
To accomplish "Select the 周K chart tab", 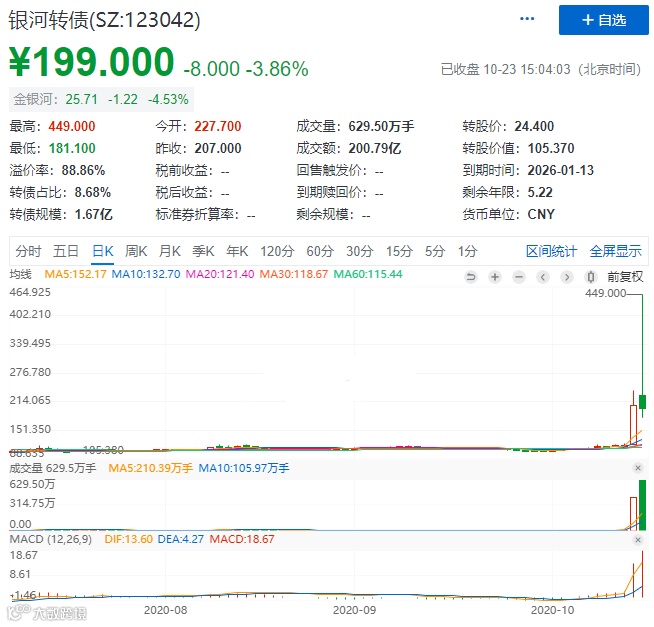I will (x=136, y=251).
